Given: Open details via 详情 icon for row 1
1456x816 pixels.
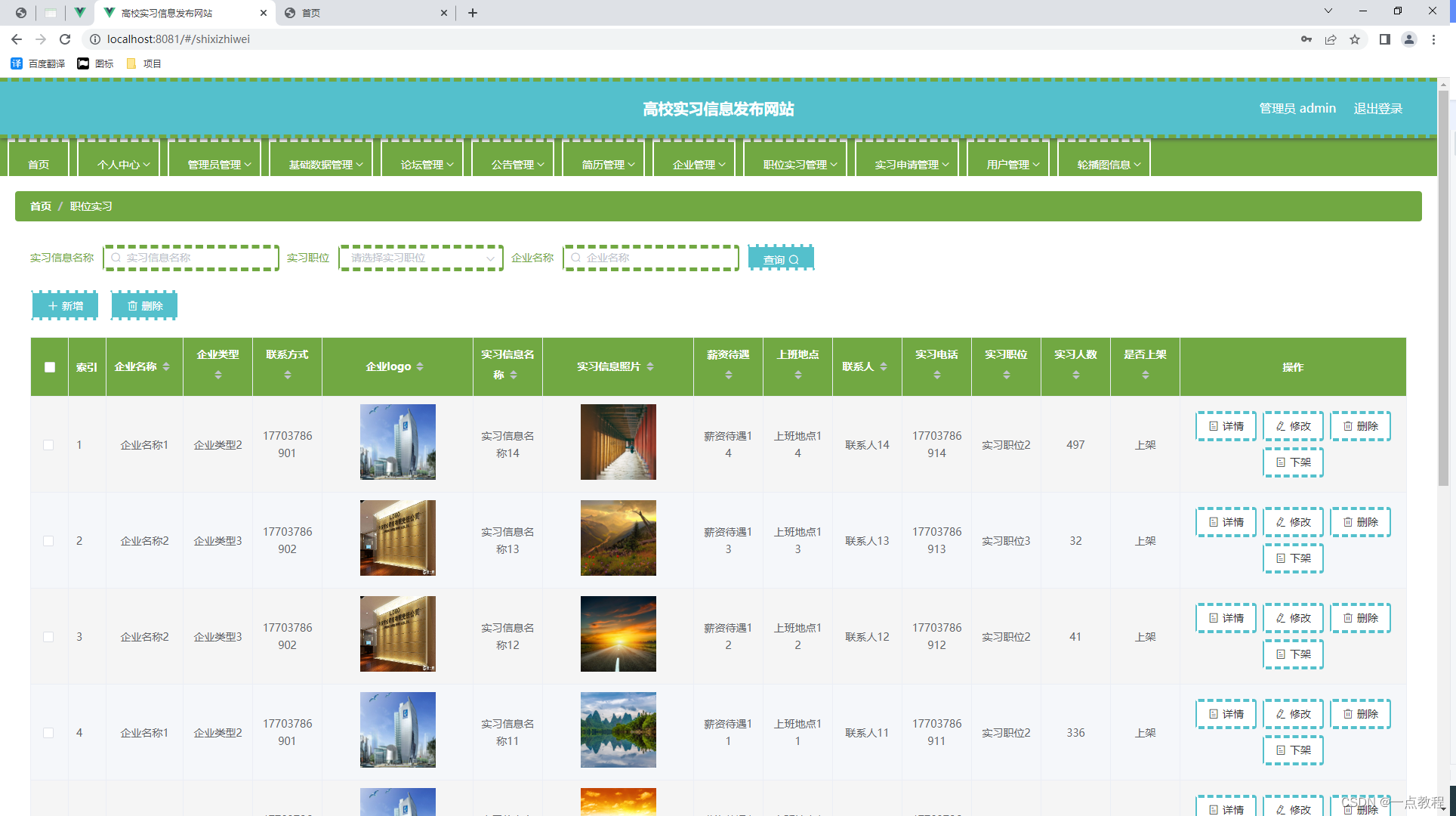Looking at the screenshot, I should point(1214,425).
